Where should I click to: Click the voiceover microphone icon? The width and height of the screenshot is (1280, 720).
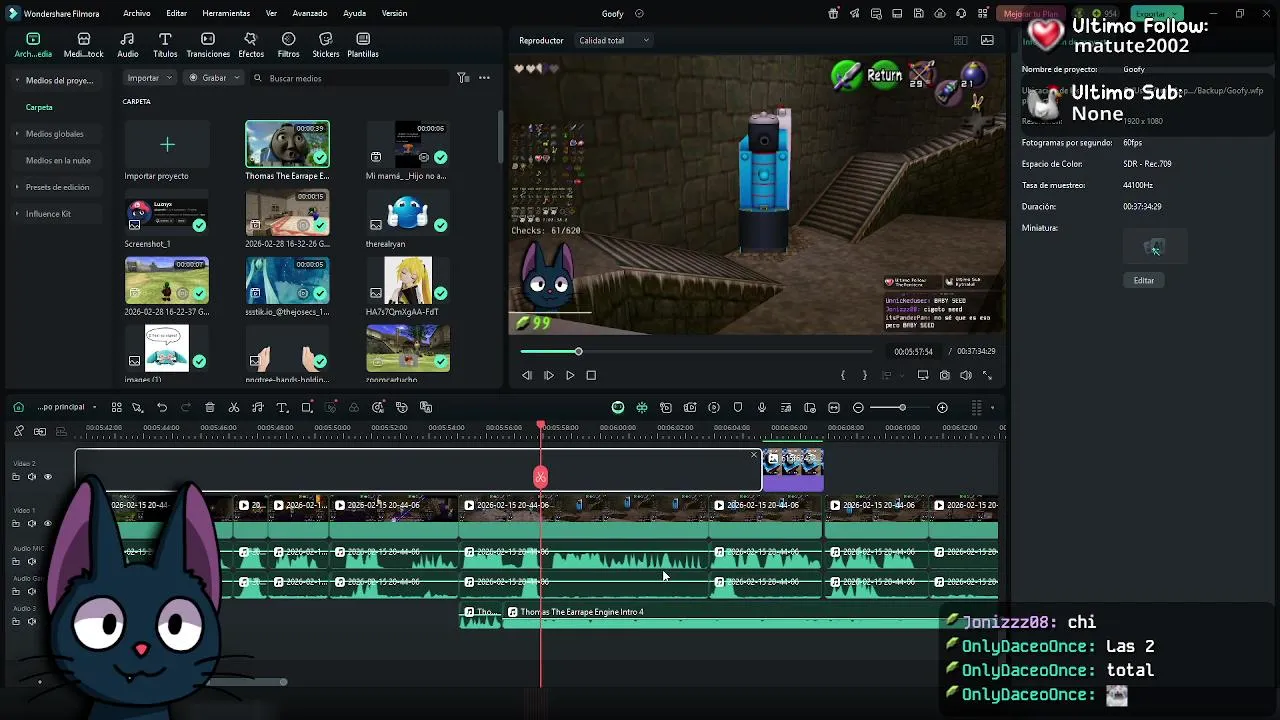762,408
